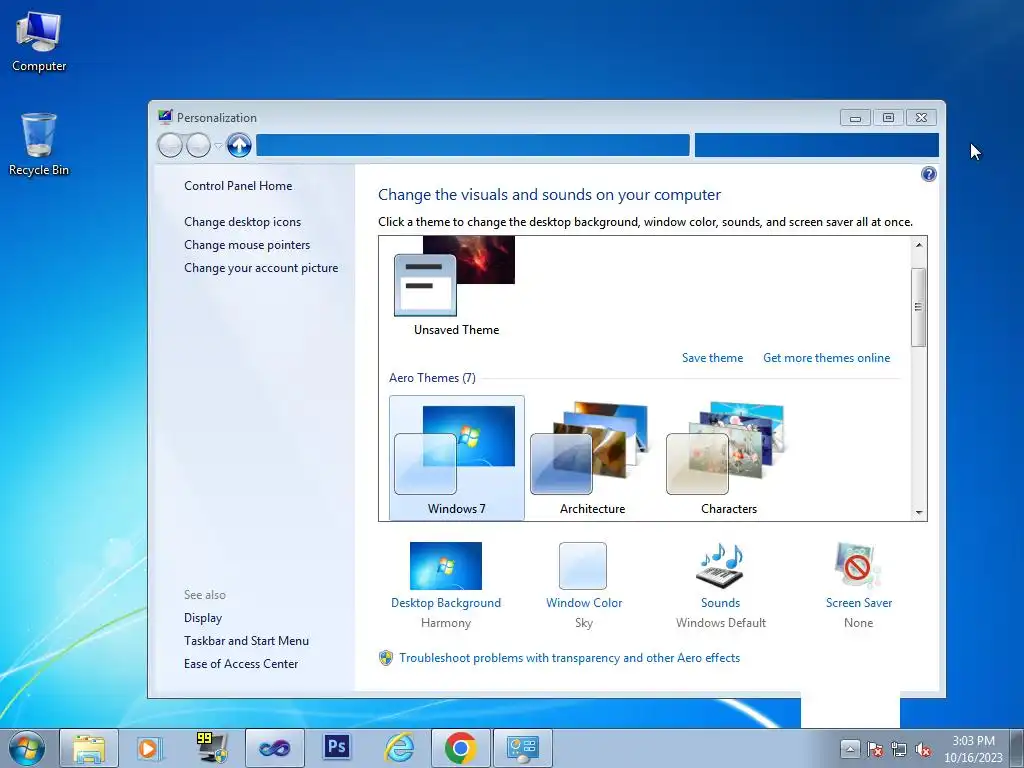Maximize the Personalization window
Screen dimensions: 1024x768
(888, 118)
